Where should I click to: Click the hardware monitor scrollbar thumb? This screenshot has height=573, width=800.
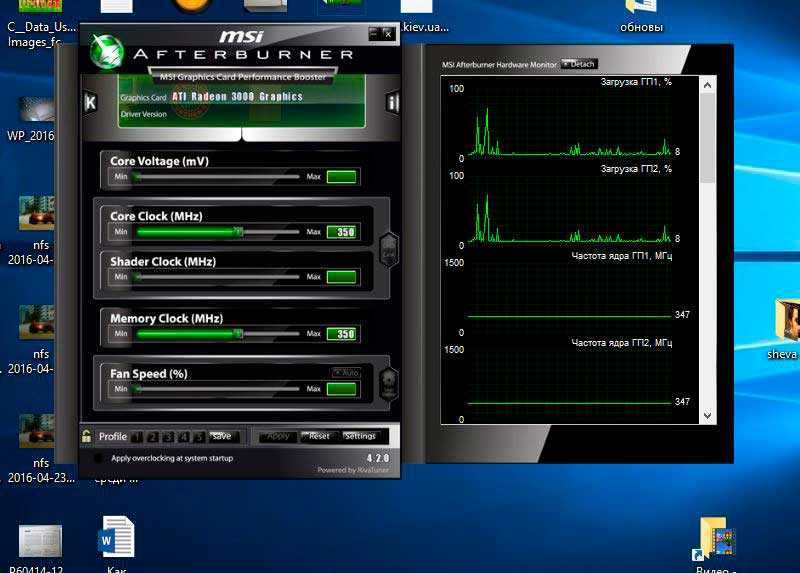point(708,138)
